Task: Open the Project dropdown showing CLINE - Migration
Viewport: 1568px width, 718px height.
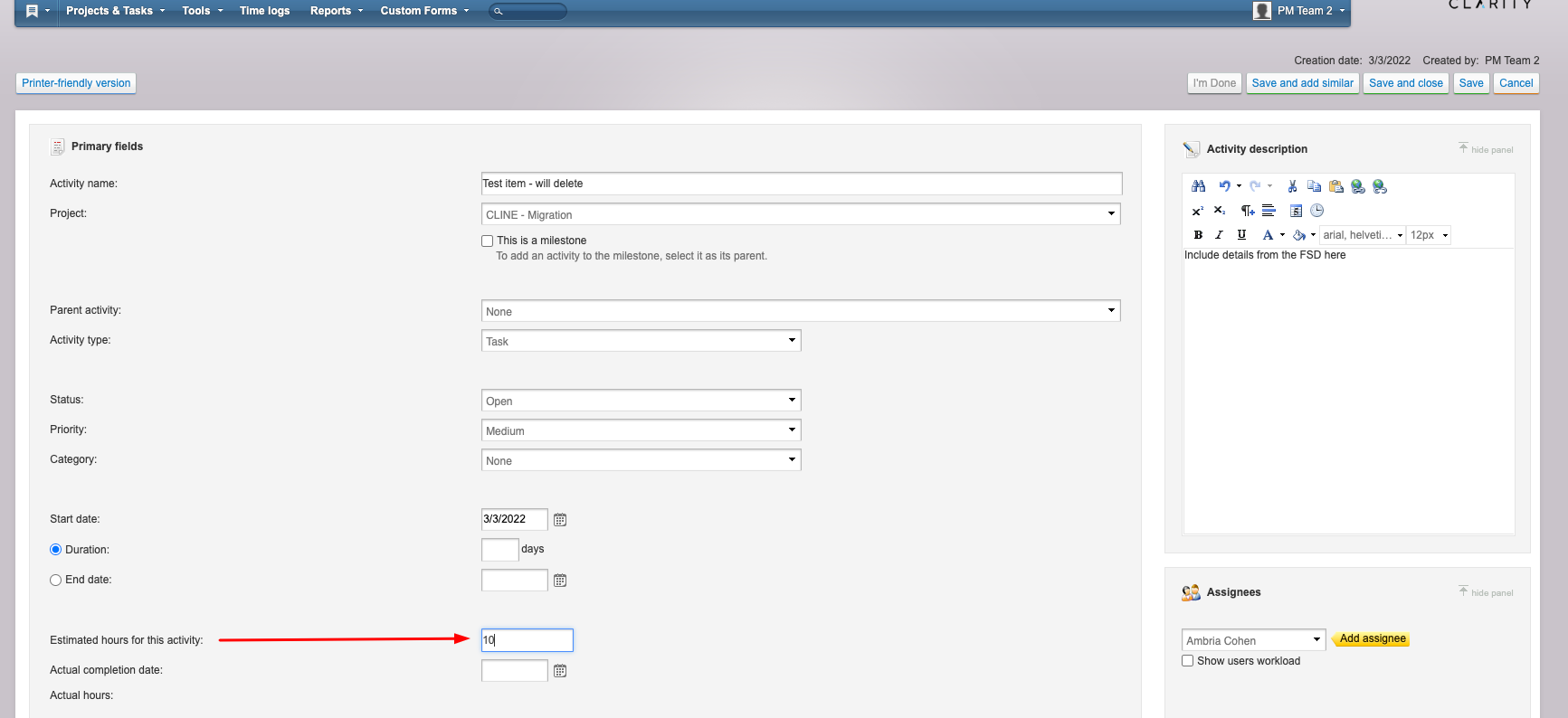Action: [x=801, y=214]
